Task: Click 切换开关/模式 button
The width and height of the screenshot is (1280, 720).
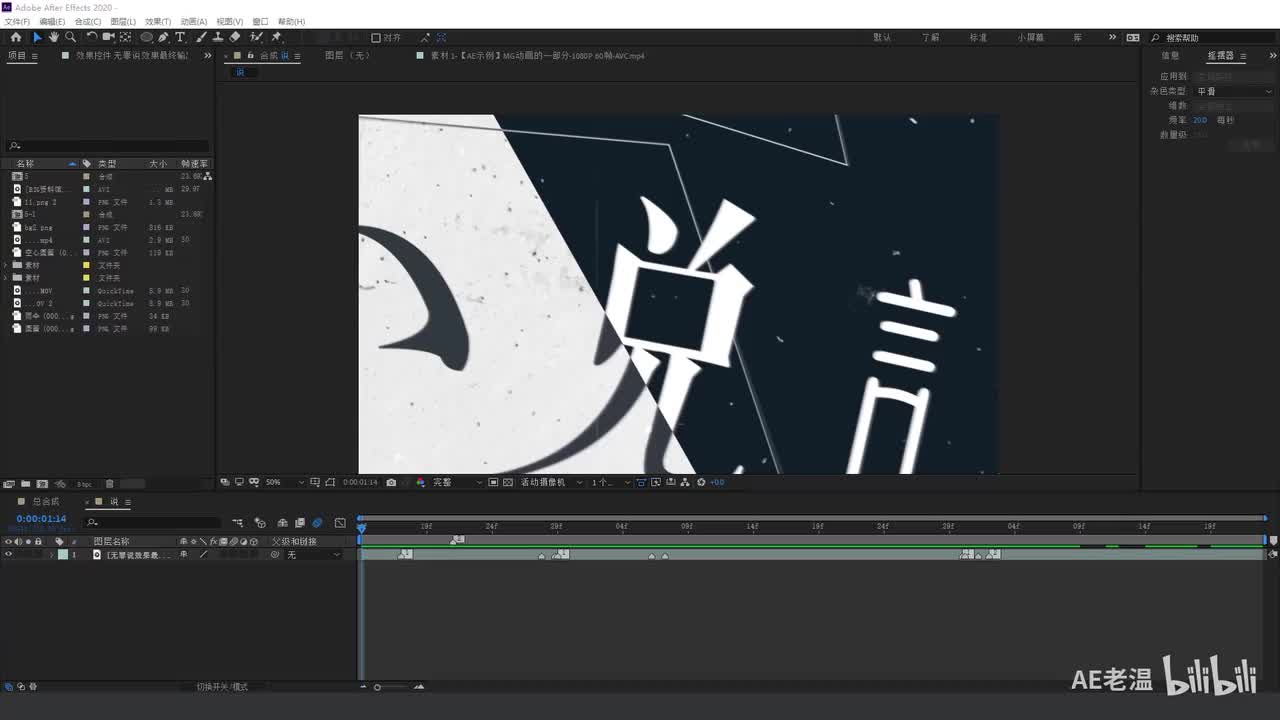Action: (222, 687)
